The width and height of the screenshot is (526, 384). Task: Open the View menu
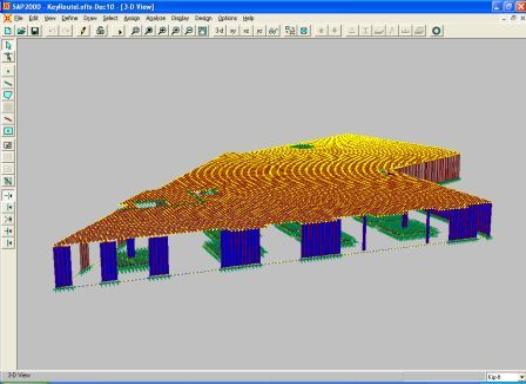(50, 18)
